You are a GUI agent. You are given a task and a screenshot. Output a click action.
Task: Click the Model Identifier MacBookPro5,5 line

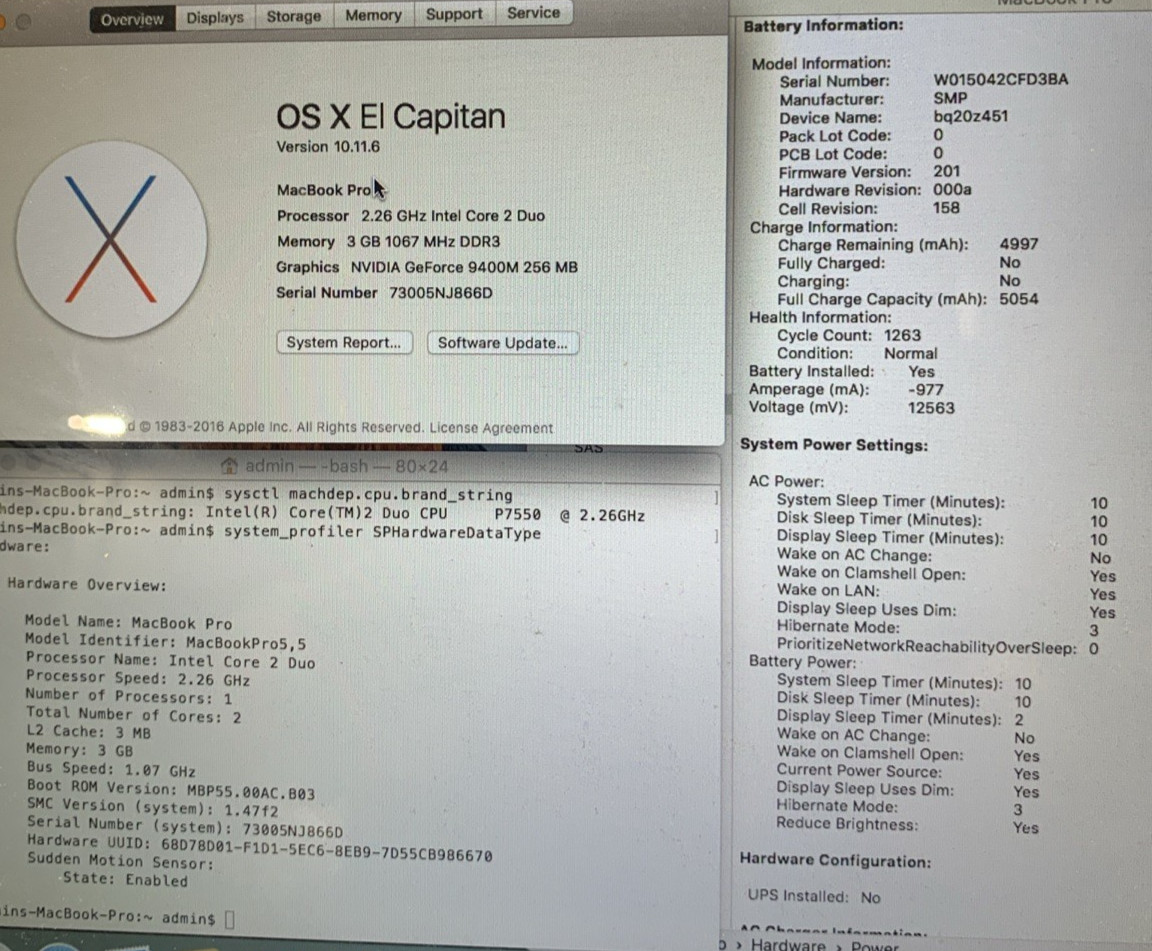click(165, 642)
